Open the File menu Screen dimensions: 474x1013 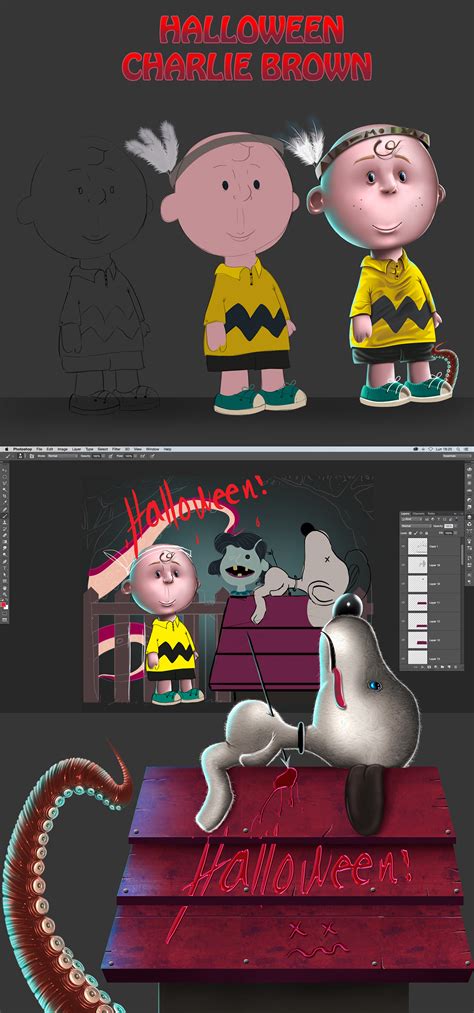(x=39, y=448)
